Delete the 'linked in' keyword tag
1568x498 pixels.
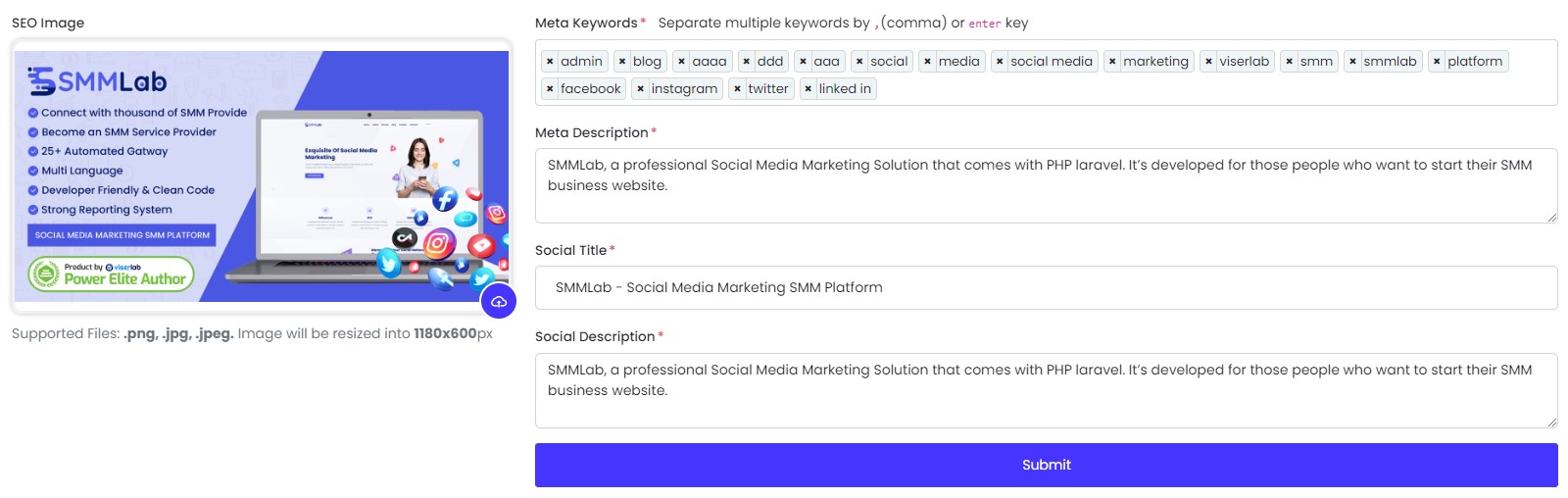[x=808, y=89]
